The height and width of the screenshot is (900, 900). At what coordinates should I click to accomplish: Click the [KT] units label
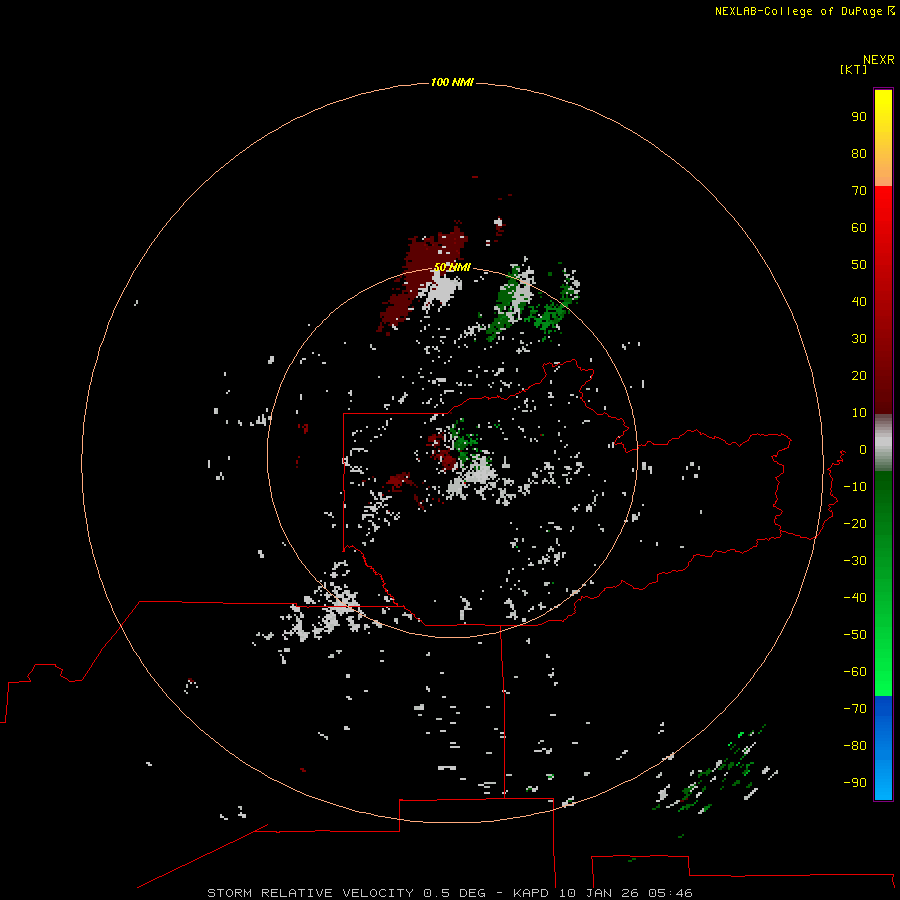tap(853, 69)
